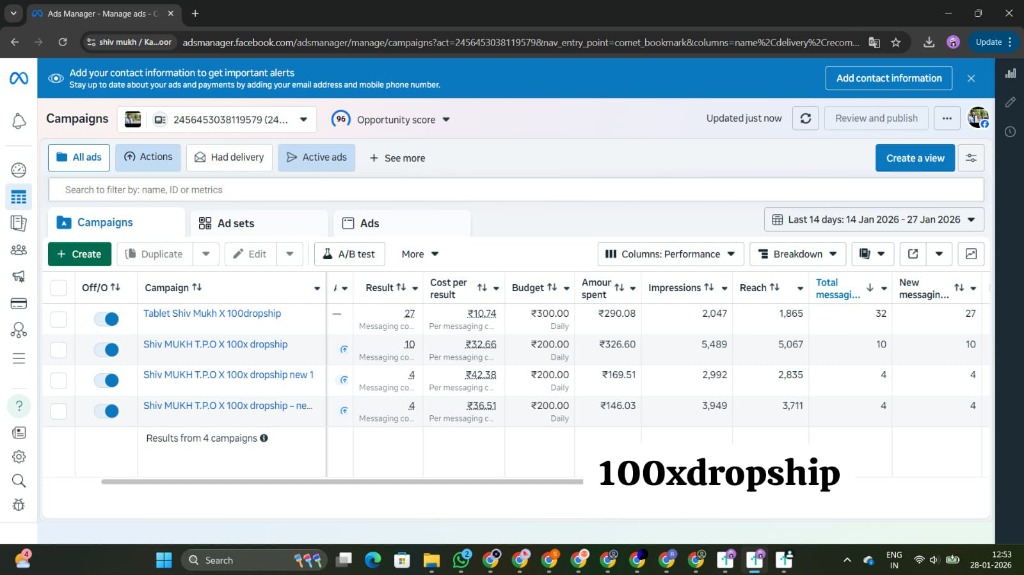Dismiss the contact information banner

click(x=971, y=78)
